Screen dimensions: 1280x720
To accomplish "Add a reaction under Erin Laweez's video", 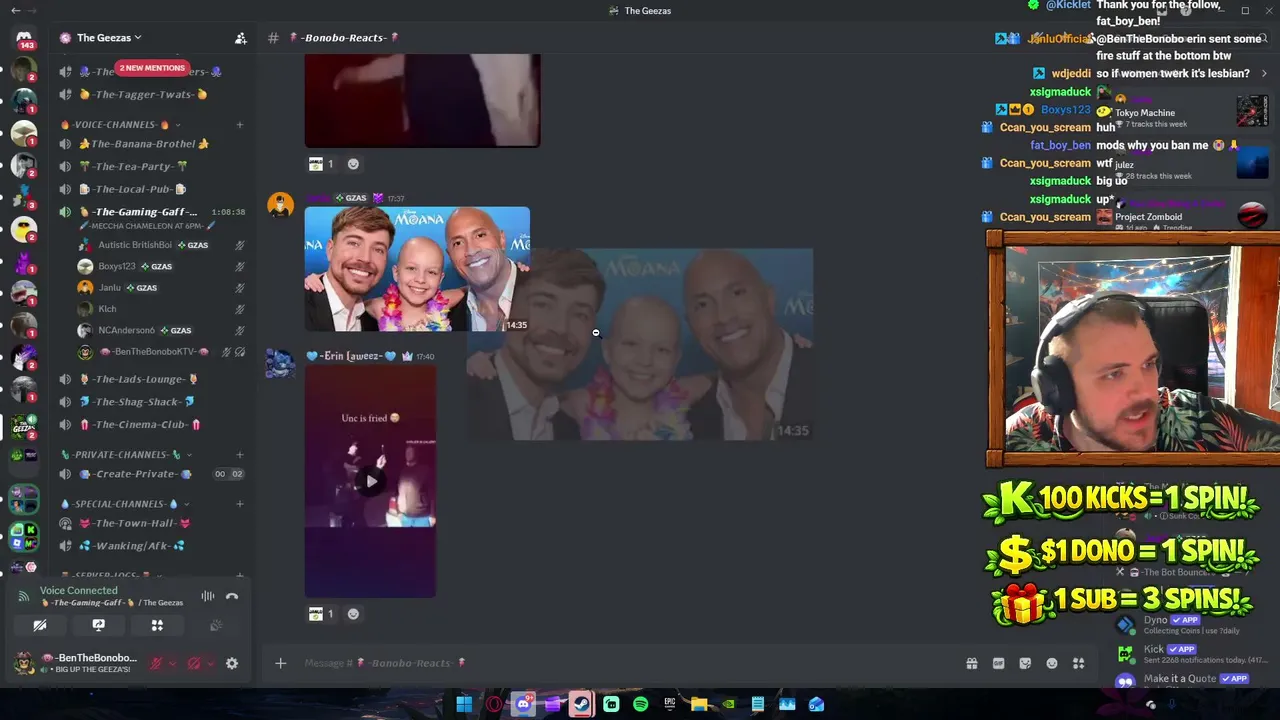I will click(x=353, y=614).
